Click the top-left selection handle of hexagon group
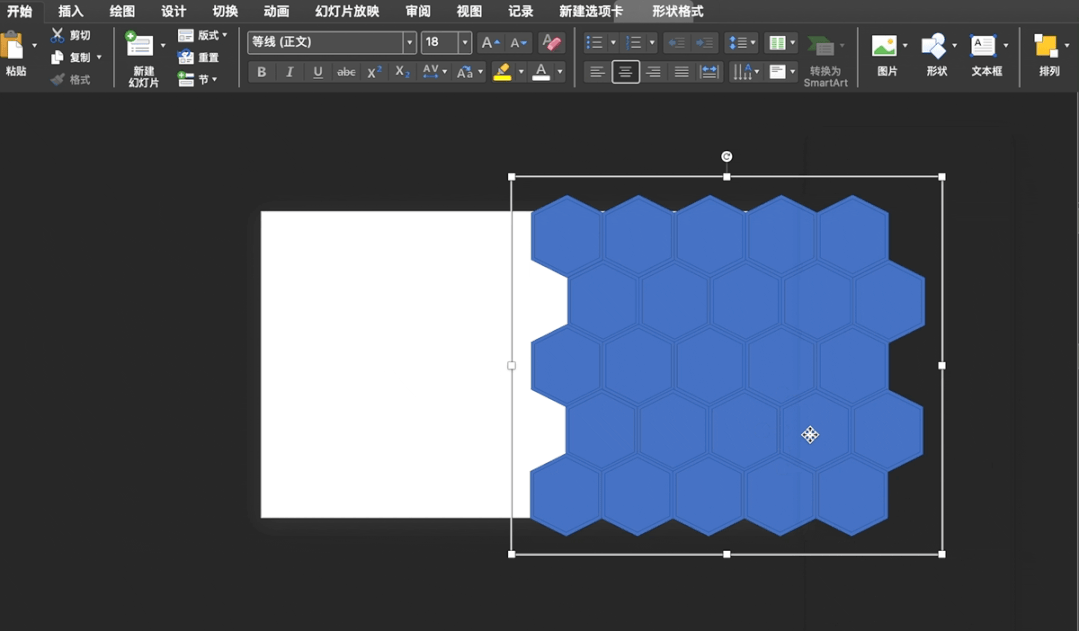The image size is (1079, 631). tap(511, 177)
